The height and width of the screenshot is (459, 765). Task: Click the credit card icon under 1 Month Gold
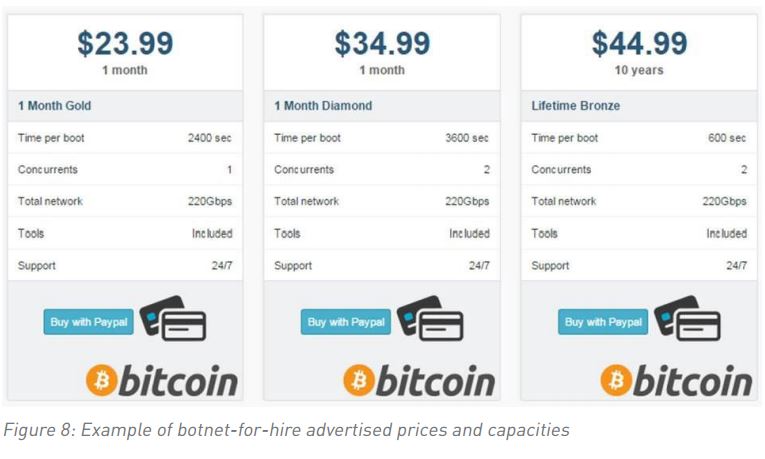coord(173,318)
